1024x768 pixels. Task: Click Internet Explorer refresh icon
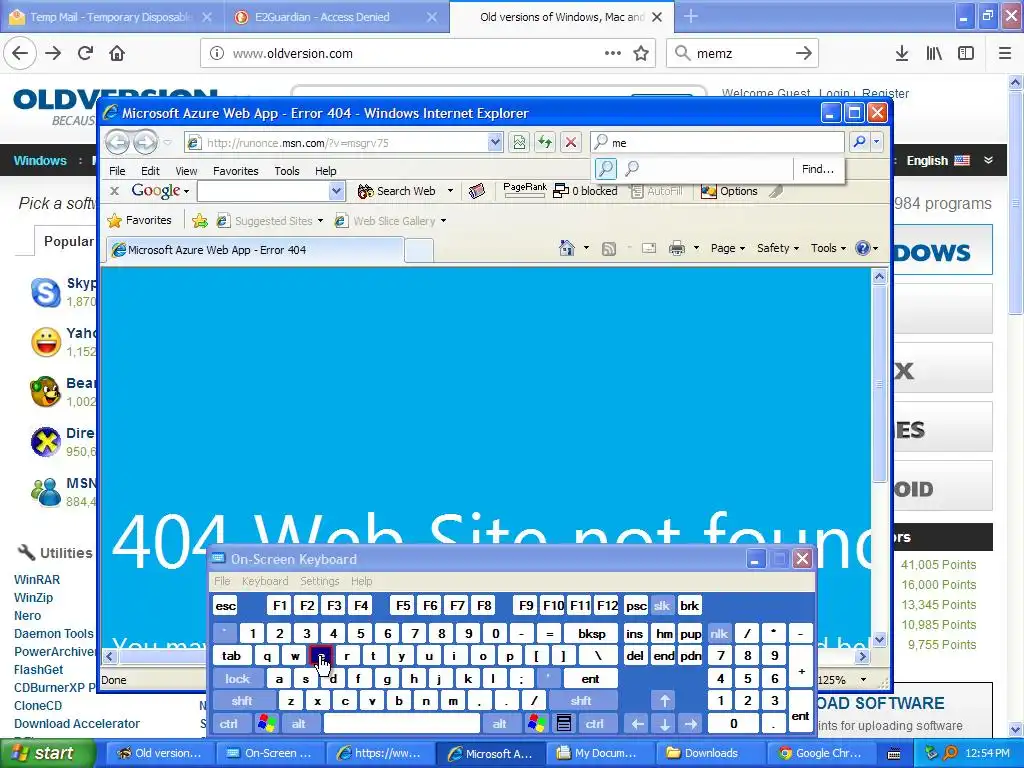pos(545,142)
